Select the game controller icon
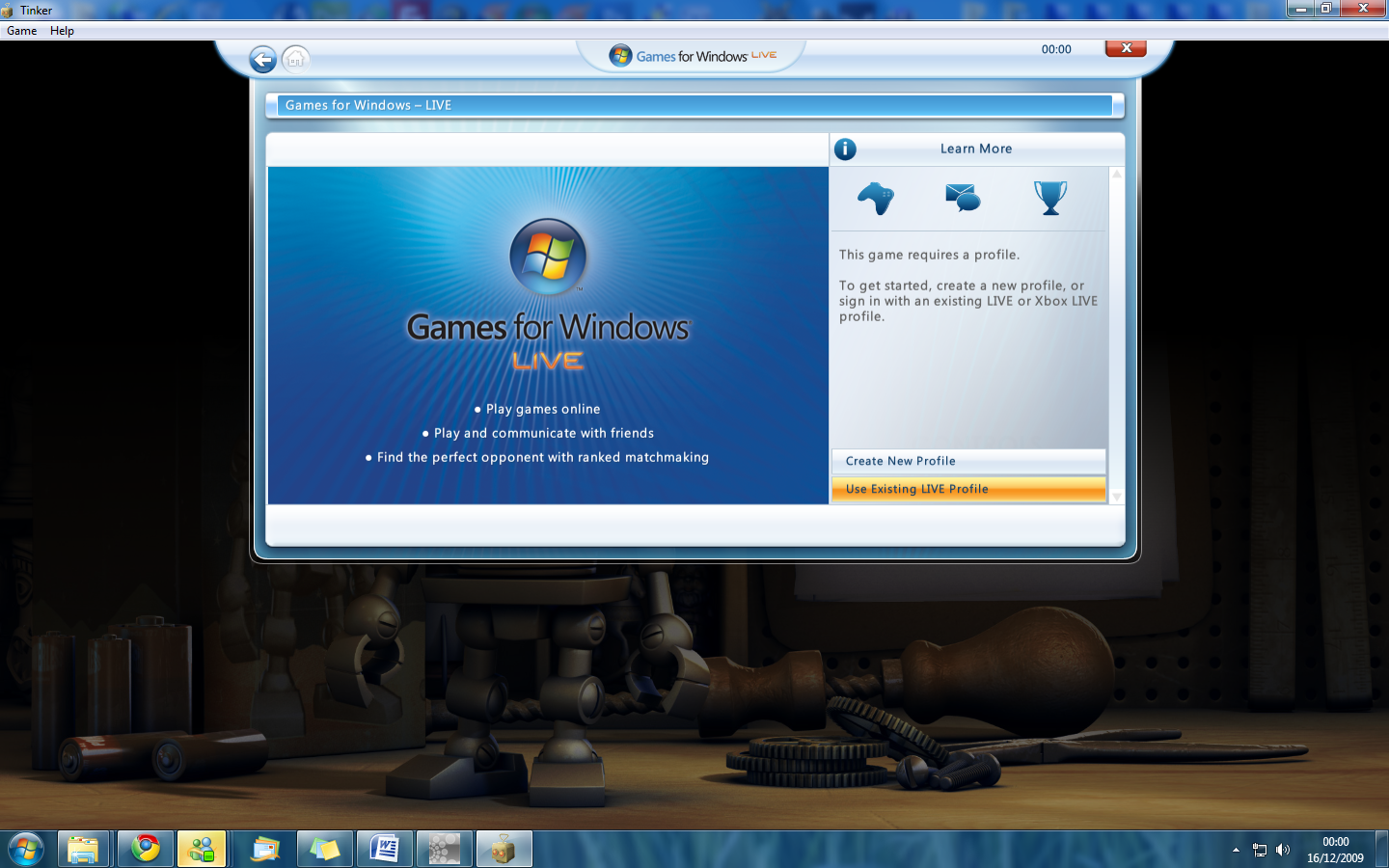This screenshot has height=868, width=1389. [x=876, y=199]
